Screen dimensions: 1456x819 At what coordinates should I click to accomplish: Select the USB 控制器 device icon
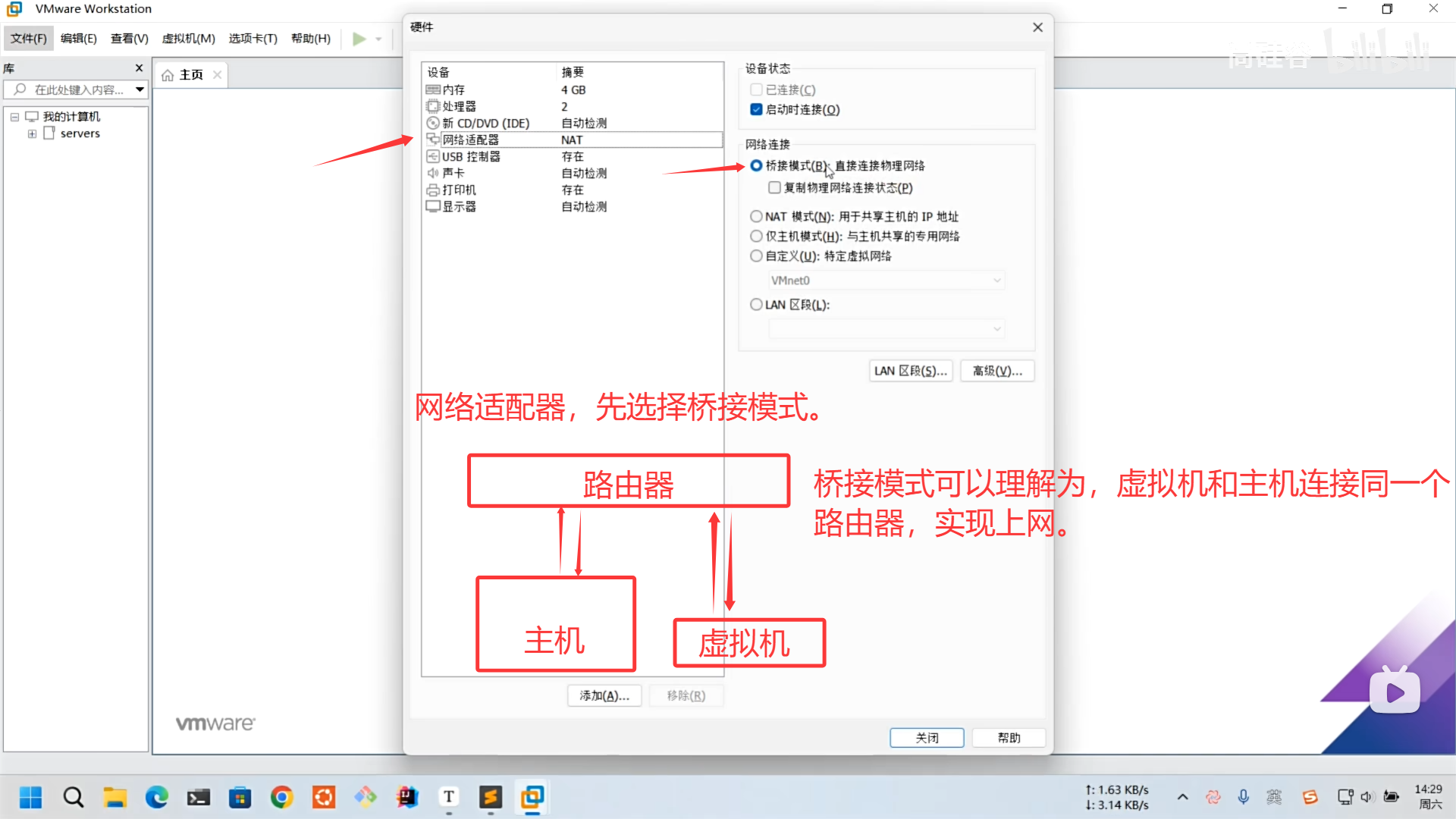(x=433, y=156)
